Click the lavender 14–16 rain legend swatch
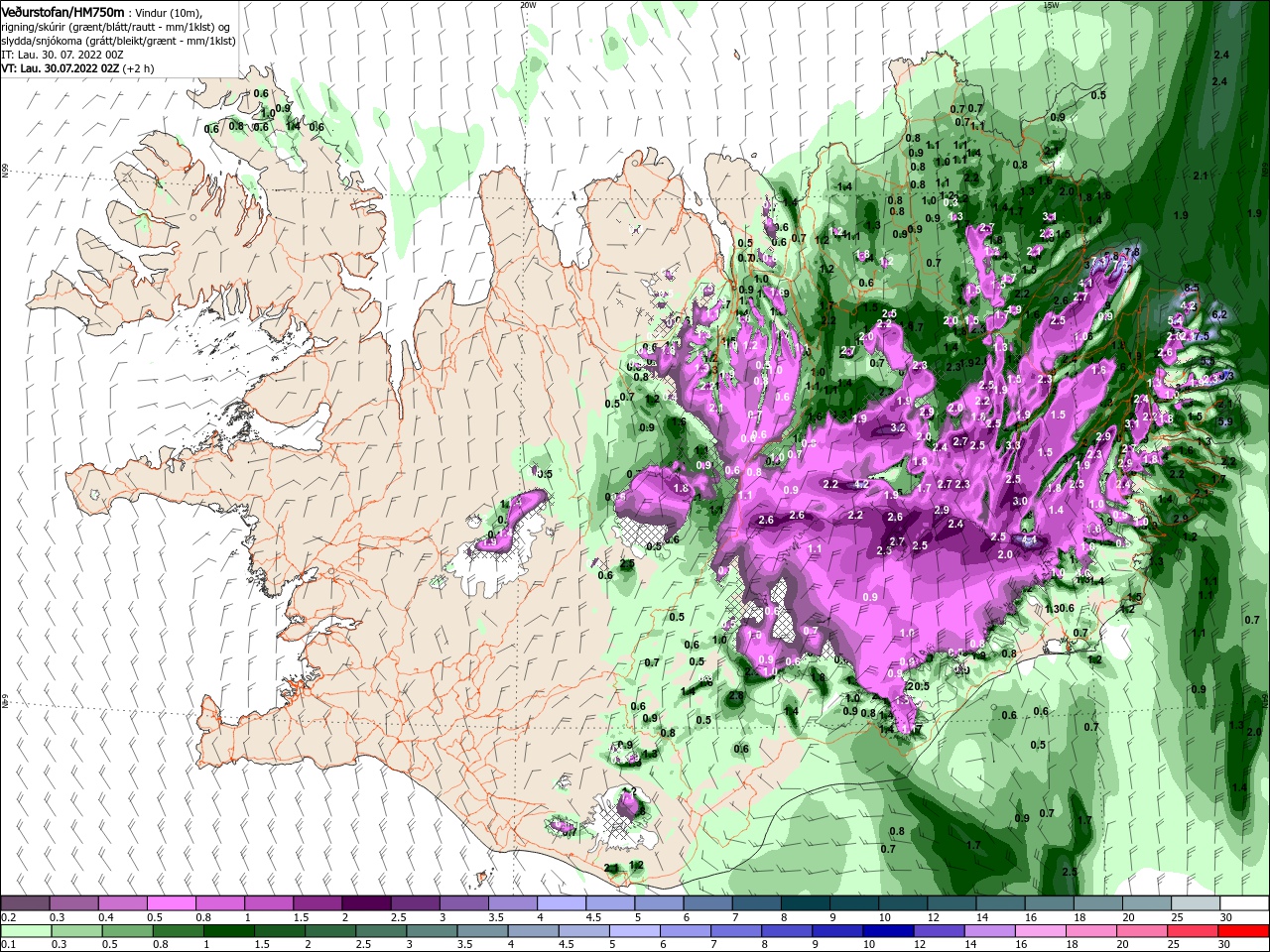This screenshot has height=952, width=1270. (988, 931)
